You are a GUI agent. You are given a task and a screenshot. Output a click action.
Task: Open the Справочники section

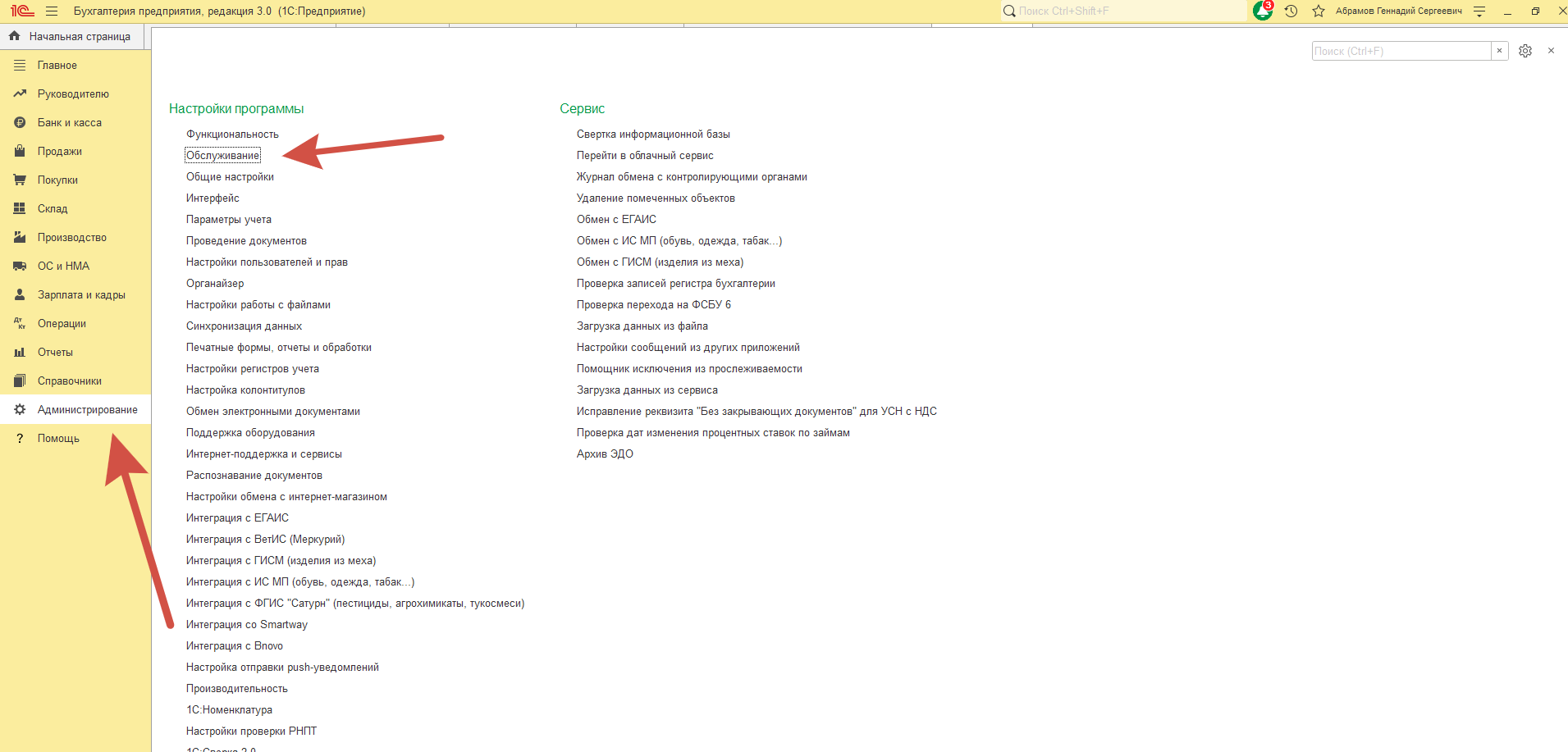click(x=69, y=381)
